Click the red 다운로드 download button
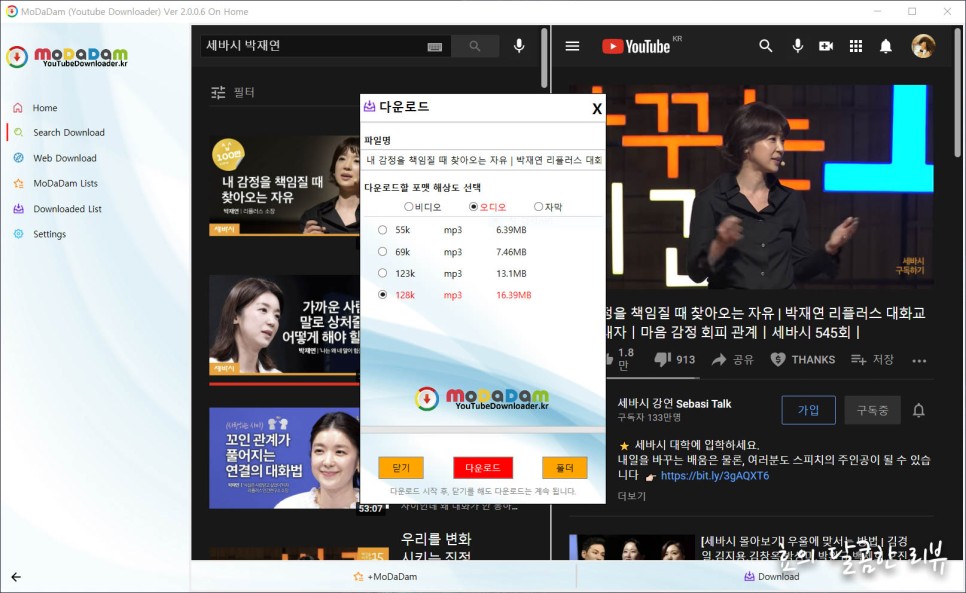Screen dimensions: 966x593 tap(484, 469)
